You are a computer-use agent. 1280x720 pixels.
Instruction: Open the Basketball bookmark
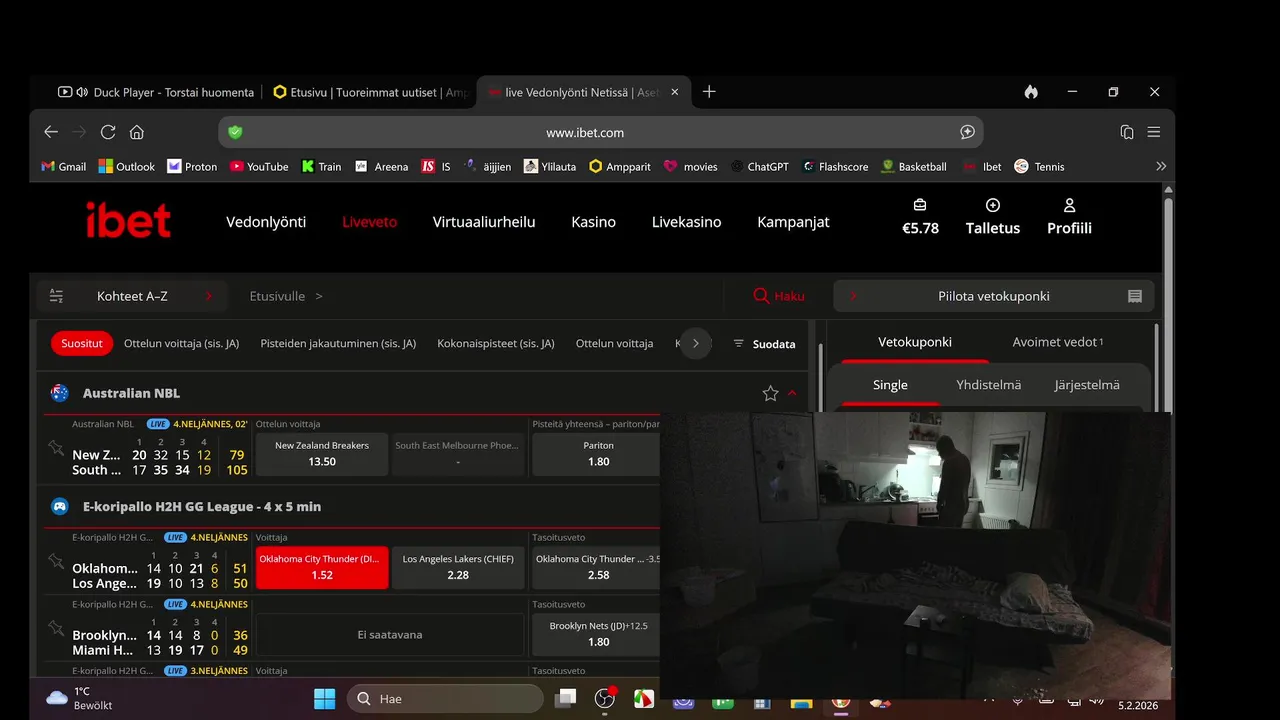coord(914,167)
